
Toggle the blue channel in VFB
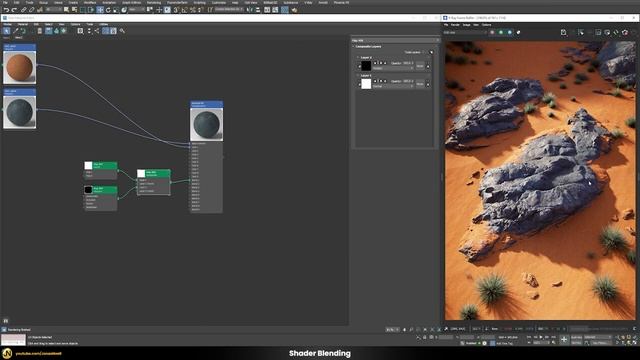[509, 32]
